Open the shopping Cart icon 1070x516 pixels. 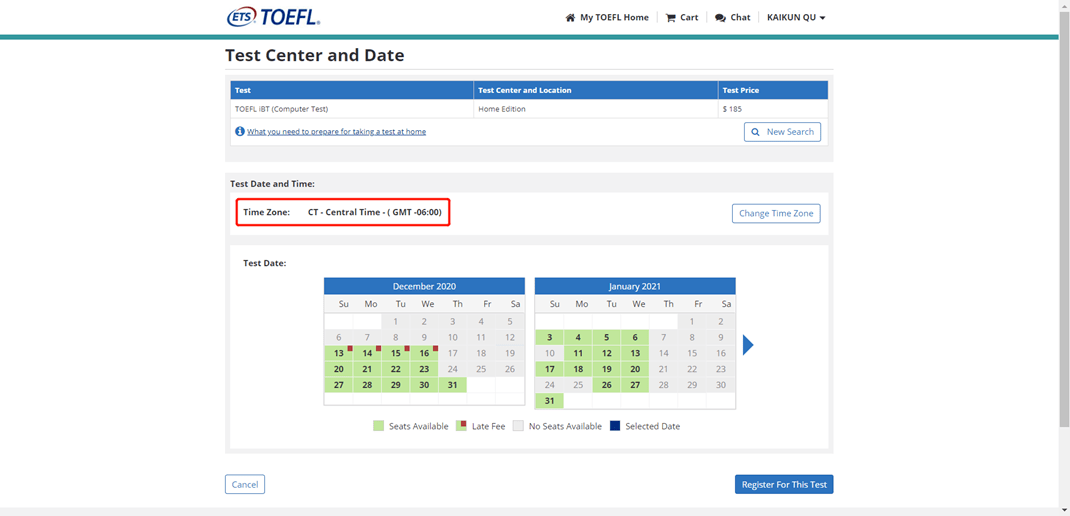670,18
